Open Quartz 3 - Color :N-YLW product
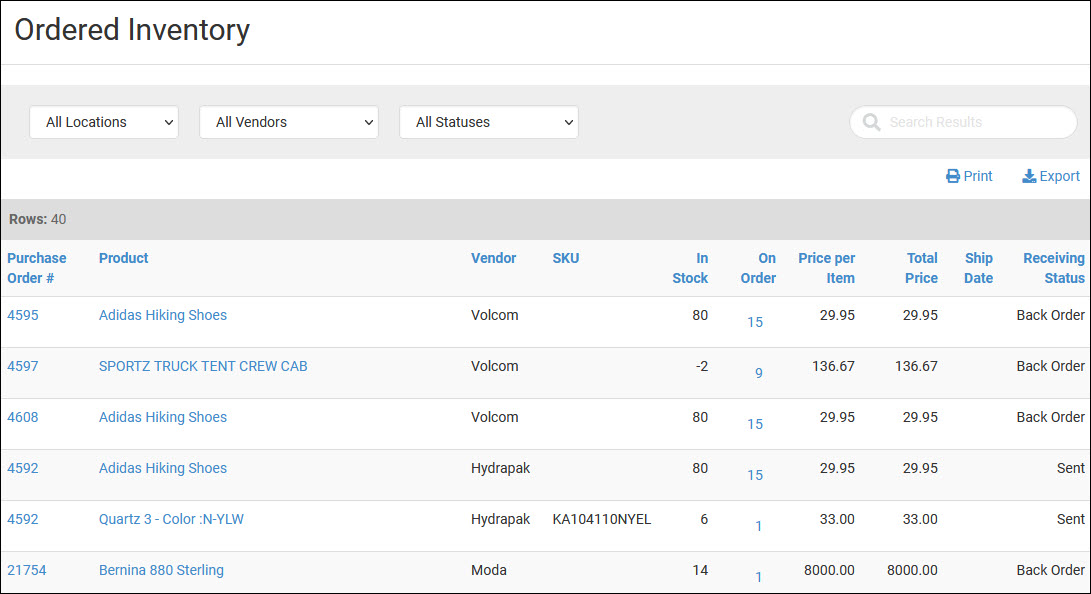The height and width of the screenshot is (594, 1091). pyautogui.click(x=171, y=519)
